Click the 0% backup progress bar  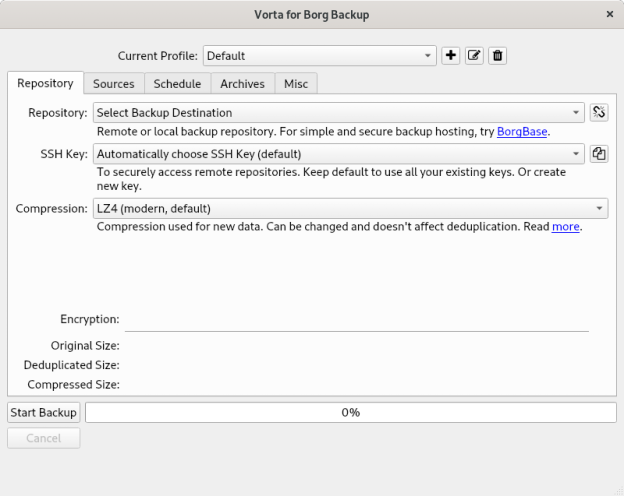350,412
